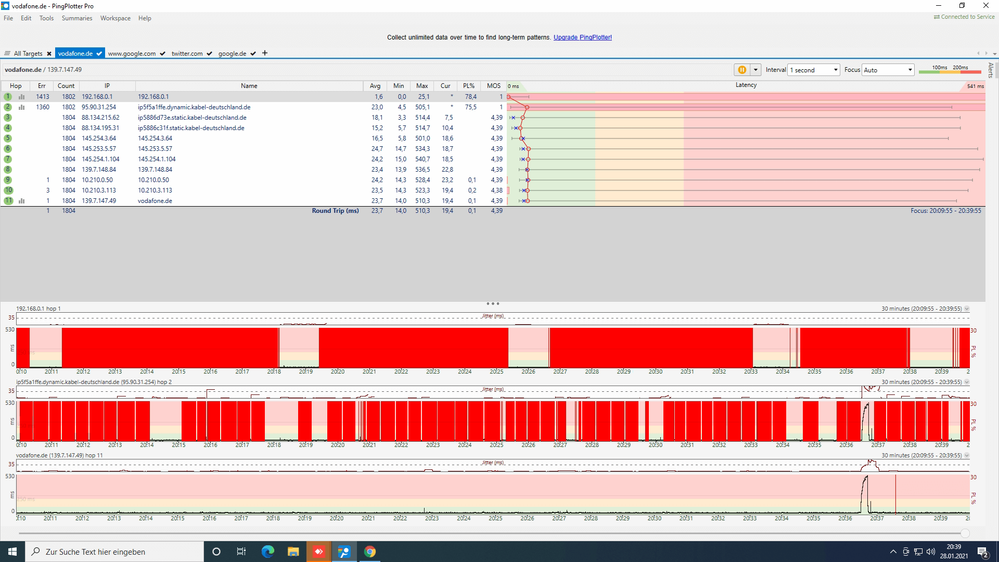999x562 pixels.
Task: Click the Err column header
Action: click(x=41, y=85)
